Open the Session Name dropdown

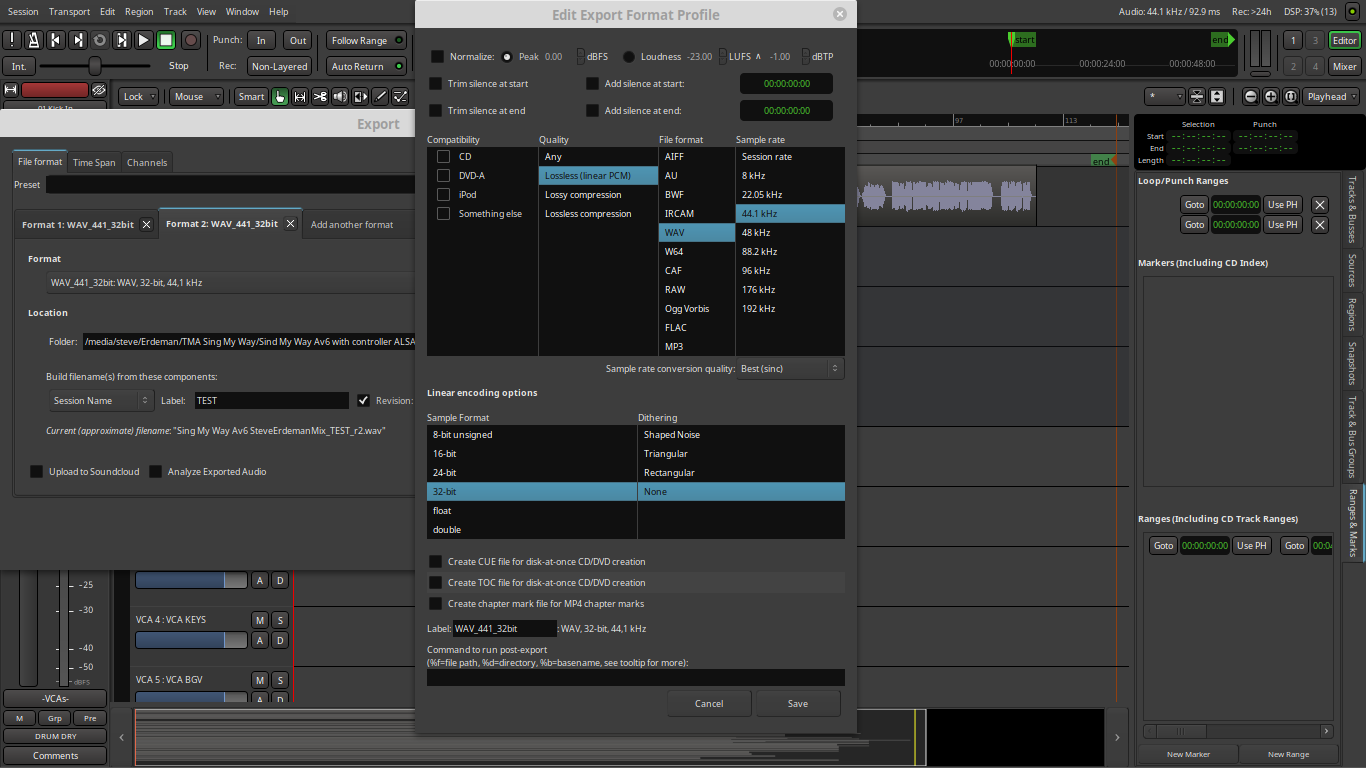(101, 401)
